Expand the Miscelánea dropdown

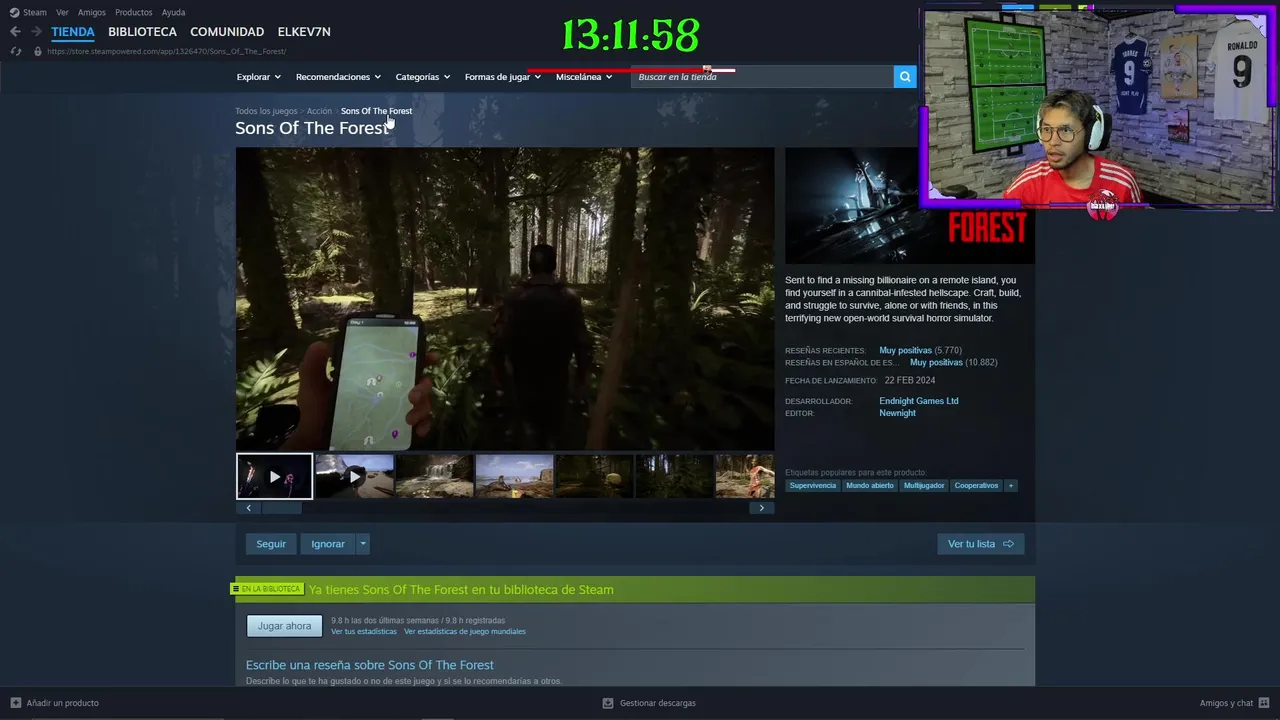click(x=584, y=77)
